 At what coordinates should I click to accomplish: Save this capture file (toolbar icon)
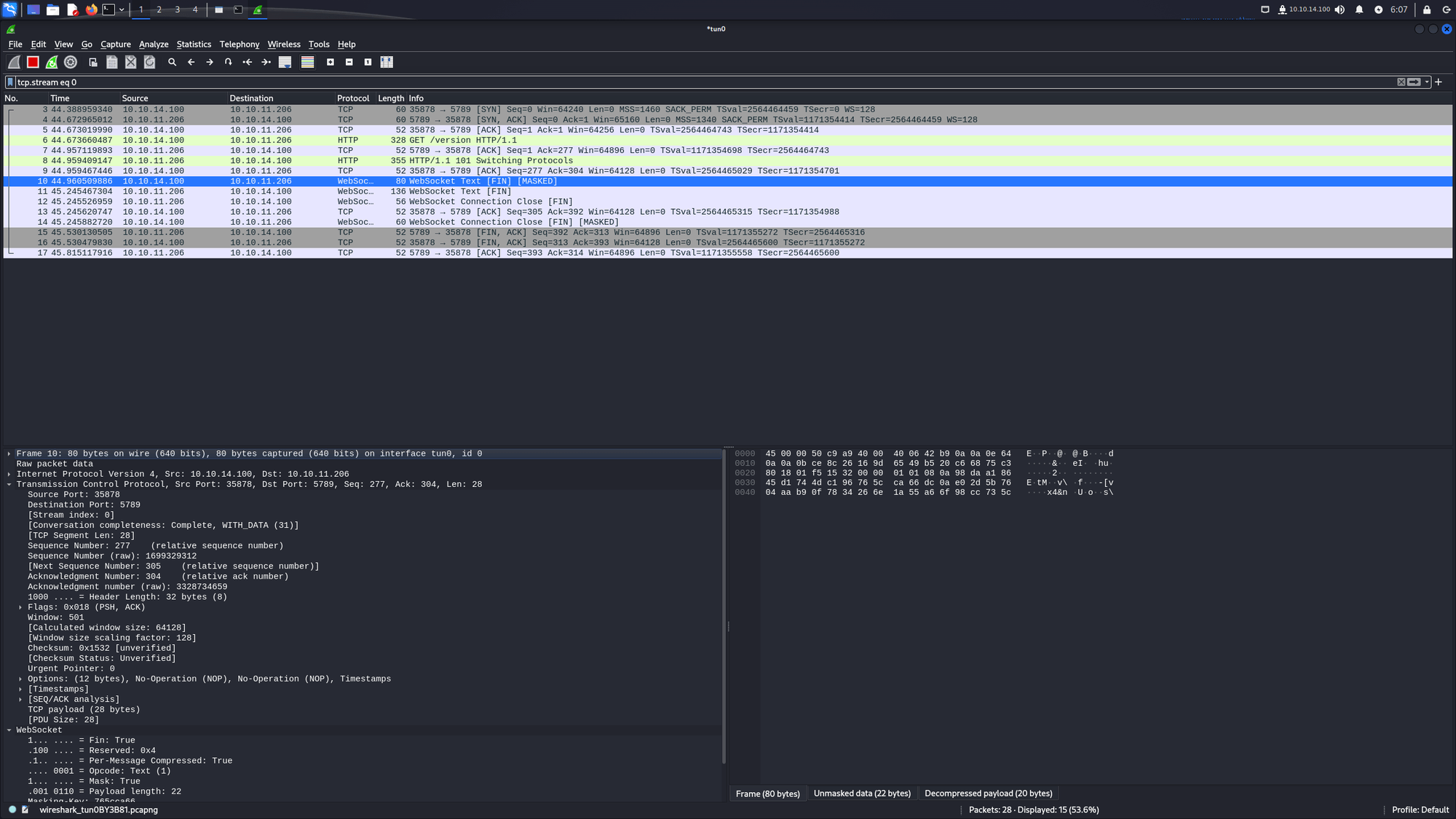click(x=112, y=63)
